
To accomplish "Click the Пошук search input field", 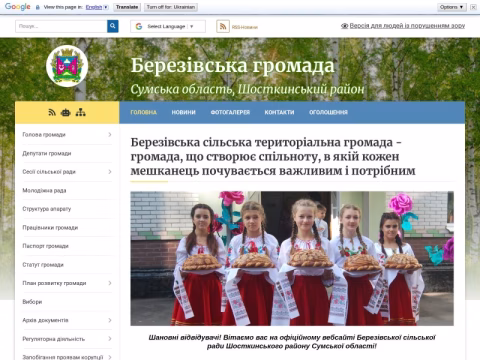I will (x=61, y=26).
